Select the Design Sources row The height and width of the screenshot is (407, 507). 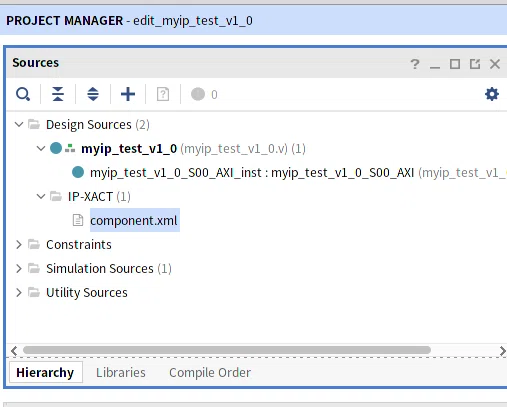[x=98, y=125]
